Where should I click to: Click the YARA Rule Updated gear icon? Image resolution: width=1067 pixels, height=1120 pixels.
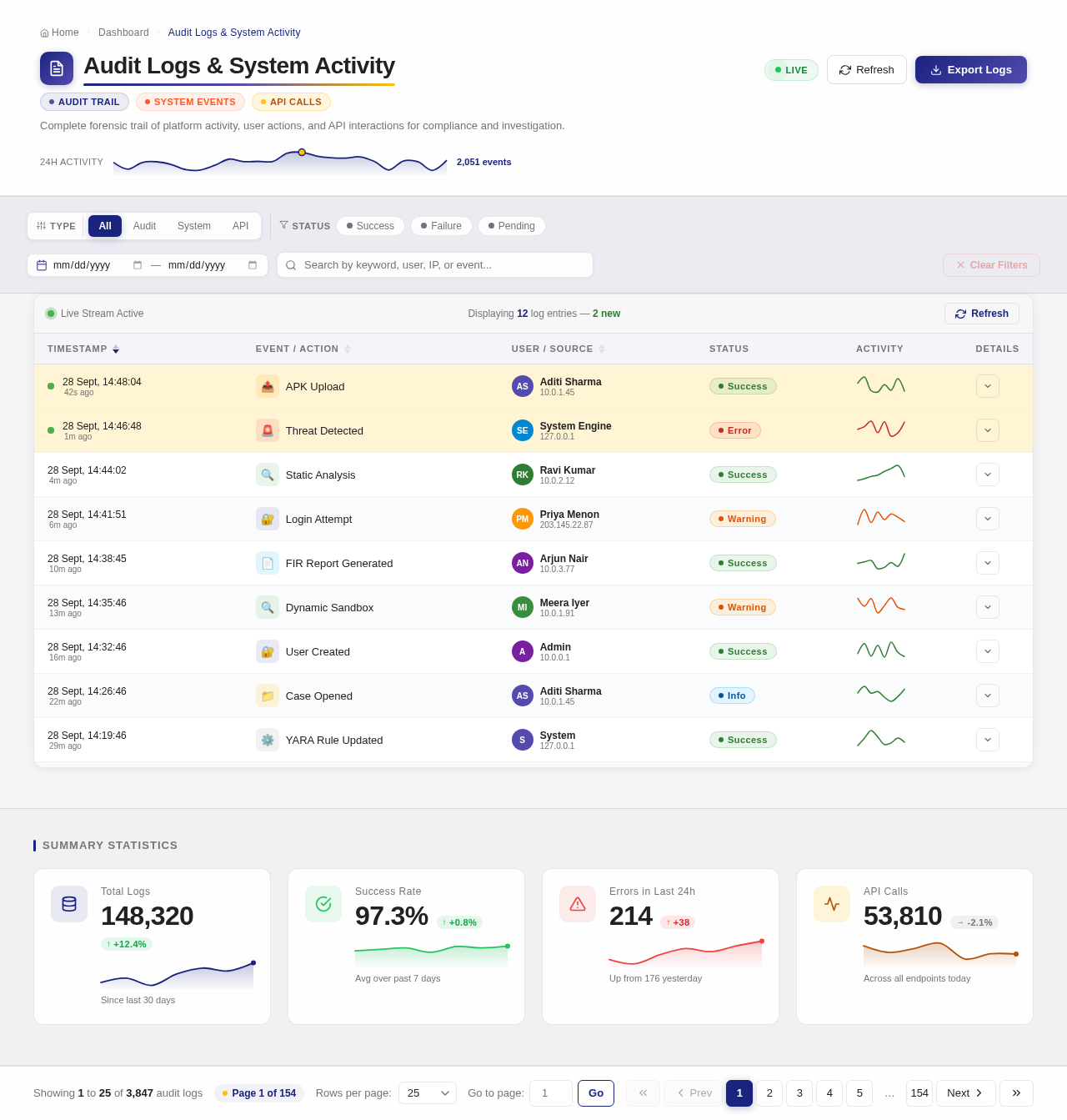pos(268,740)
